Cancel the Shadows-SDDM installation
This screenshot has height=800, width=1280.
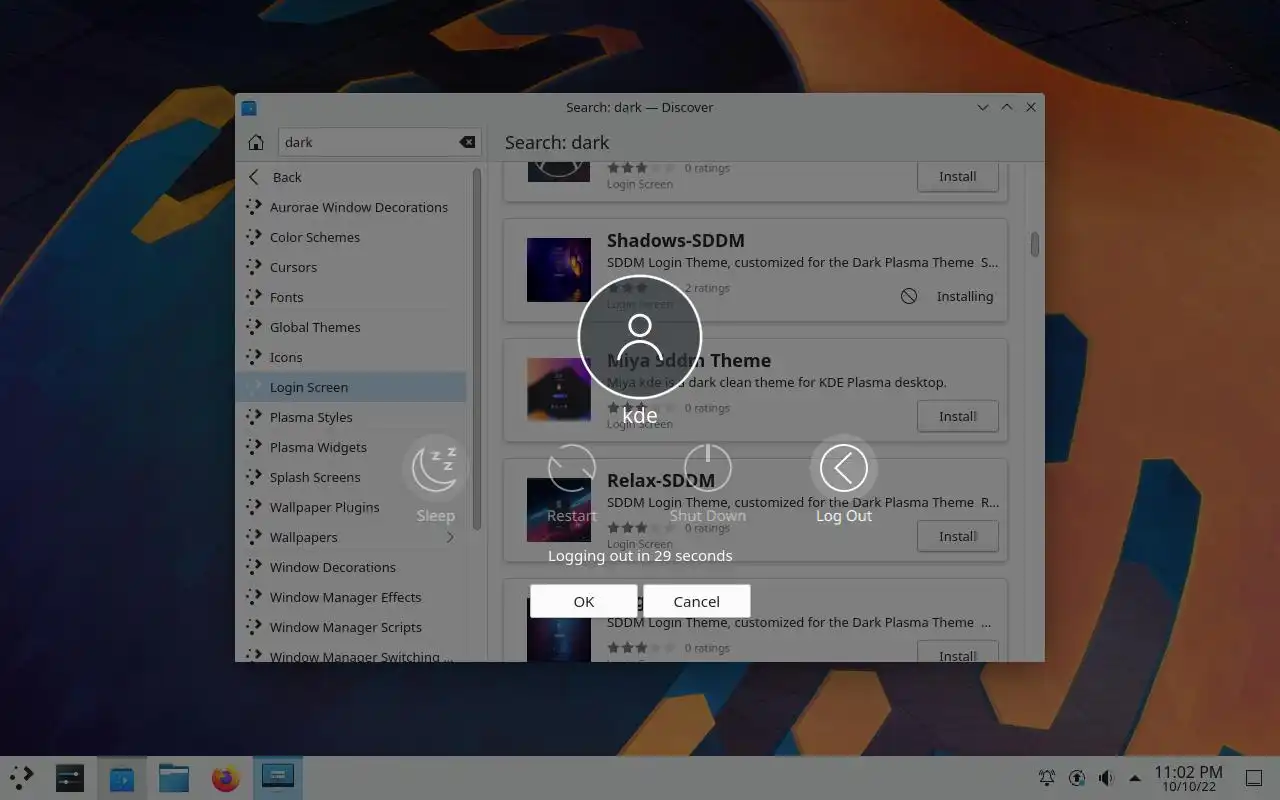pyautogui.click(x=909, y=296)
